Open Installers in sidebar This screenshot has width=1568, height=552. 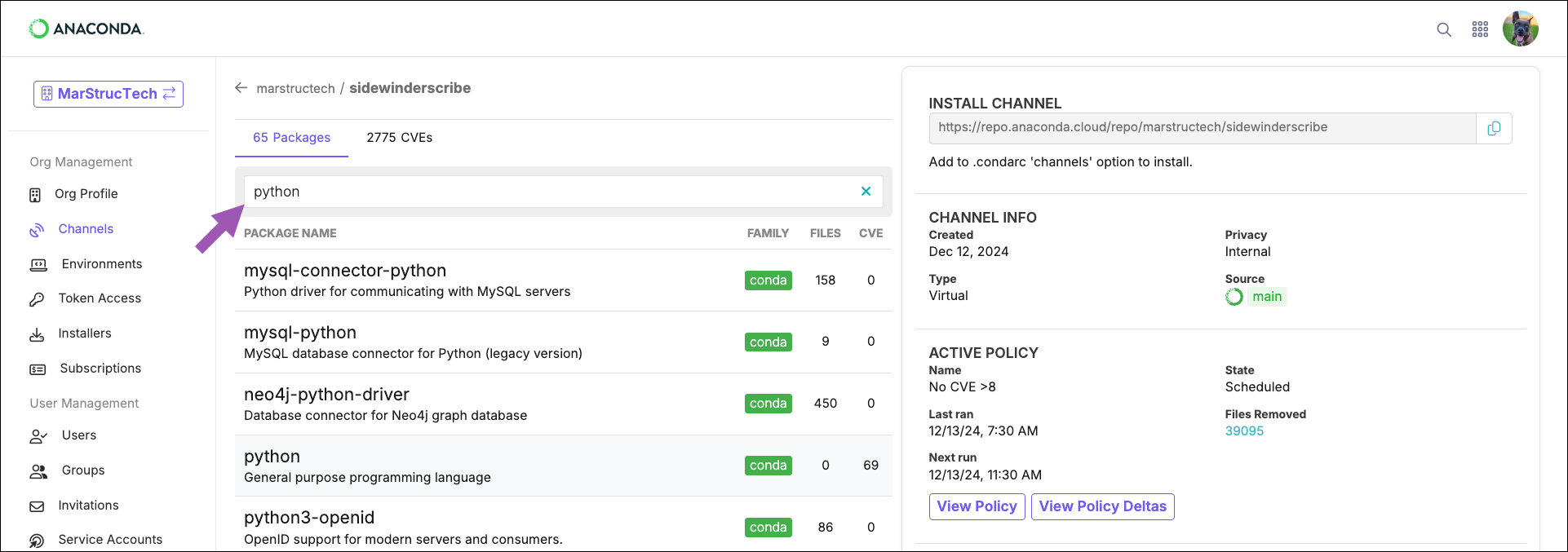tap(85, 333)
